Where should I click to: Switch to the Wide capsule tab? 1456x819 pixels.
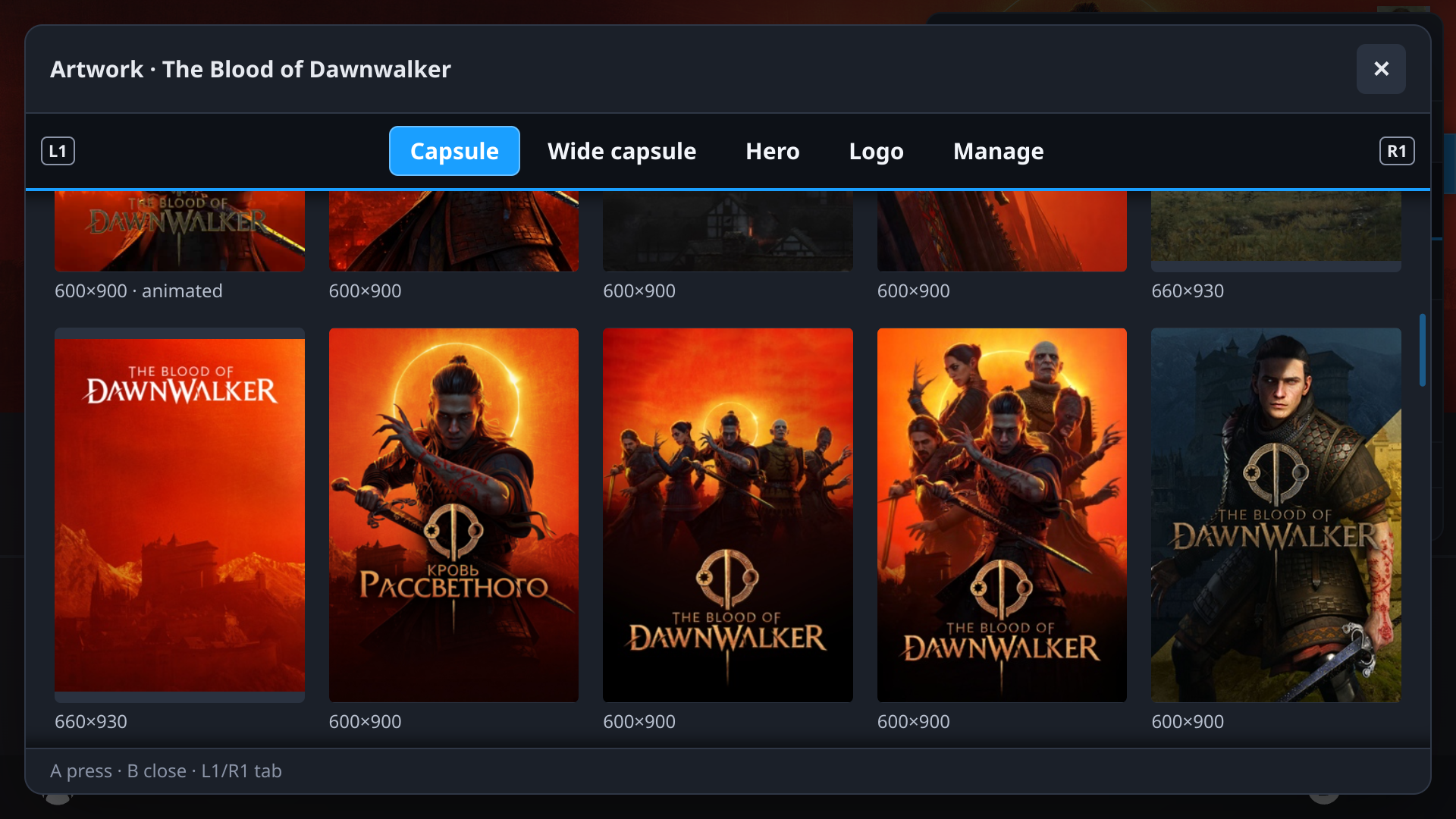622,151
